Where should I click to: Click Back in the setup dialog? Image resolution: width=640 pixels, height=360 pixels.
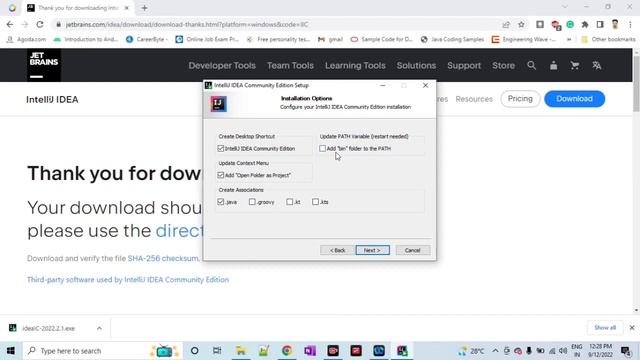337,250
